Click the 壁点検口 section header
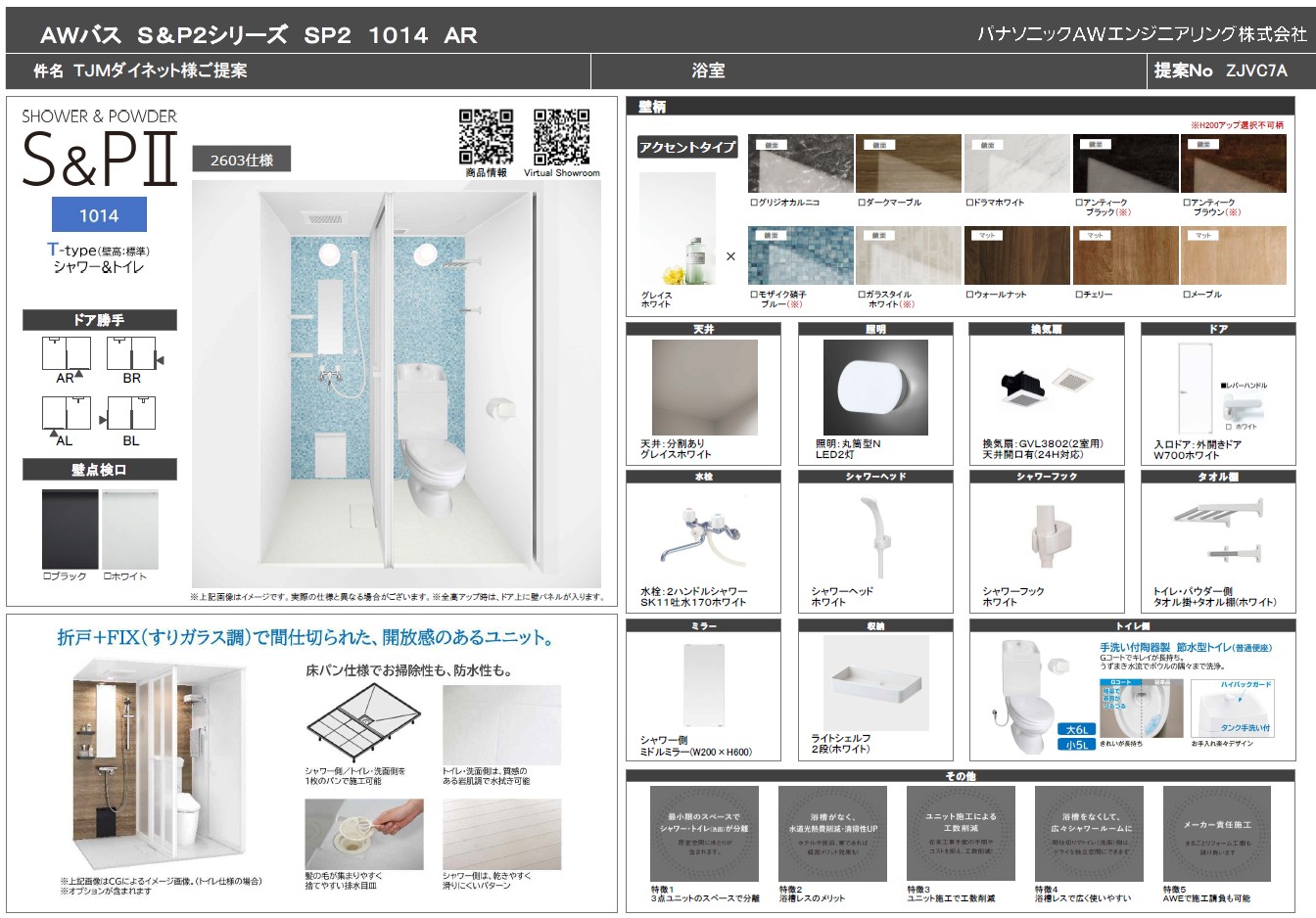This screenshot has width=1316, height=918. click(x=100, y=470)
